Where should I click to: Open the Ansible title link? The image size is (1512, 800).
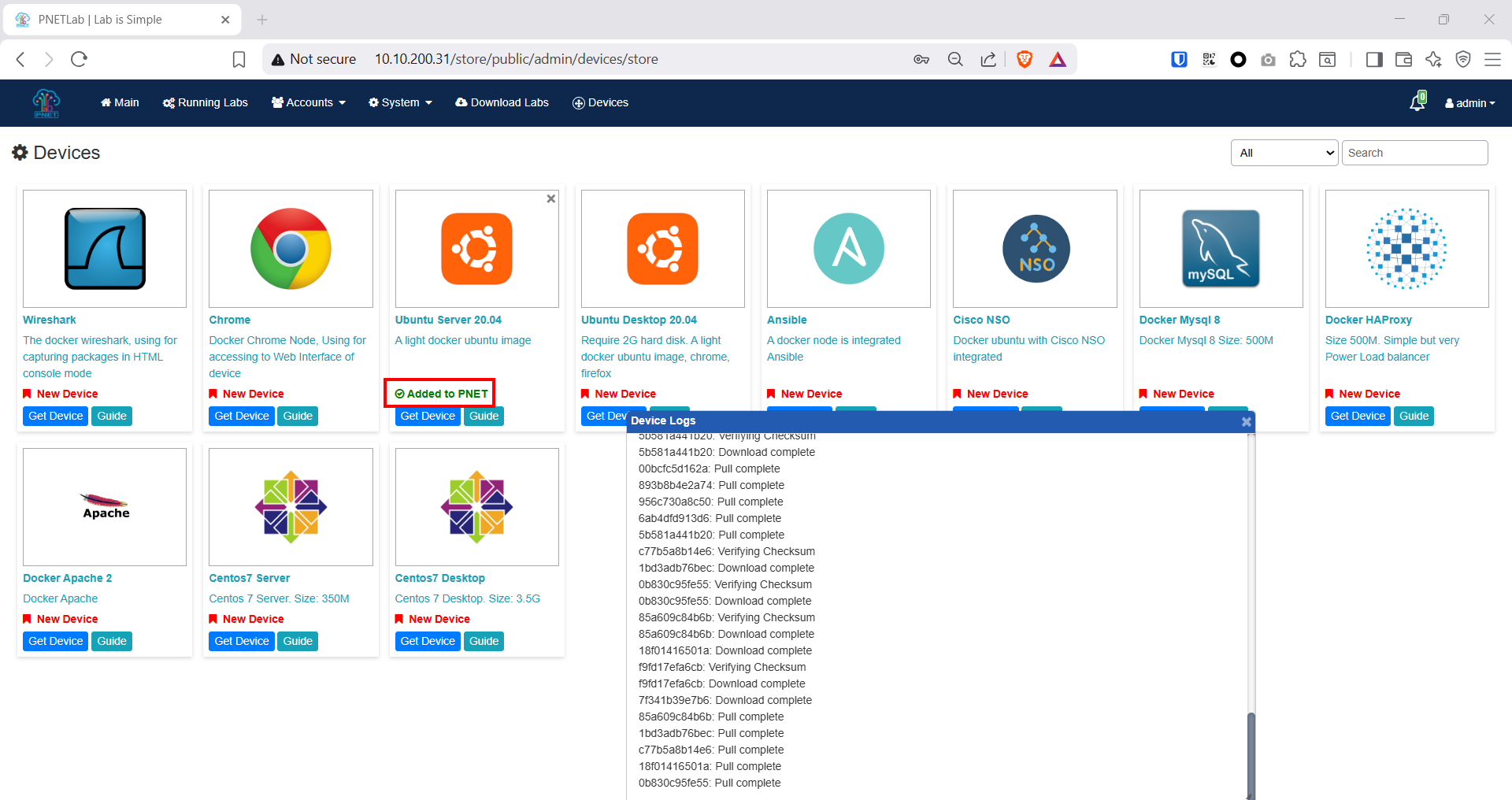787,320
